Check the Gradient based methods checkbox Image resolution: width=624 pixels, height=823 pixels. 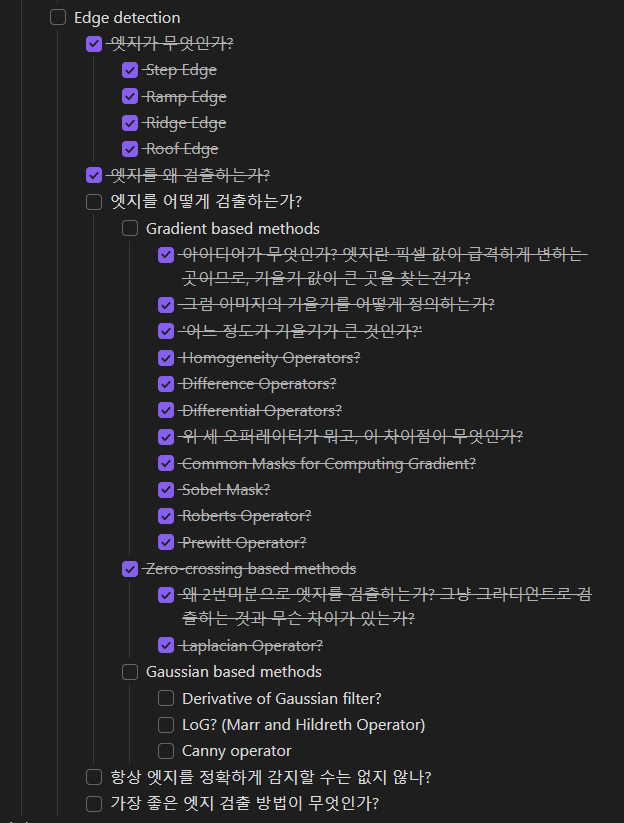click(130, 228)
